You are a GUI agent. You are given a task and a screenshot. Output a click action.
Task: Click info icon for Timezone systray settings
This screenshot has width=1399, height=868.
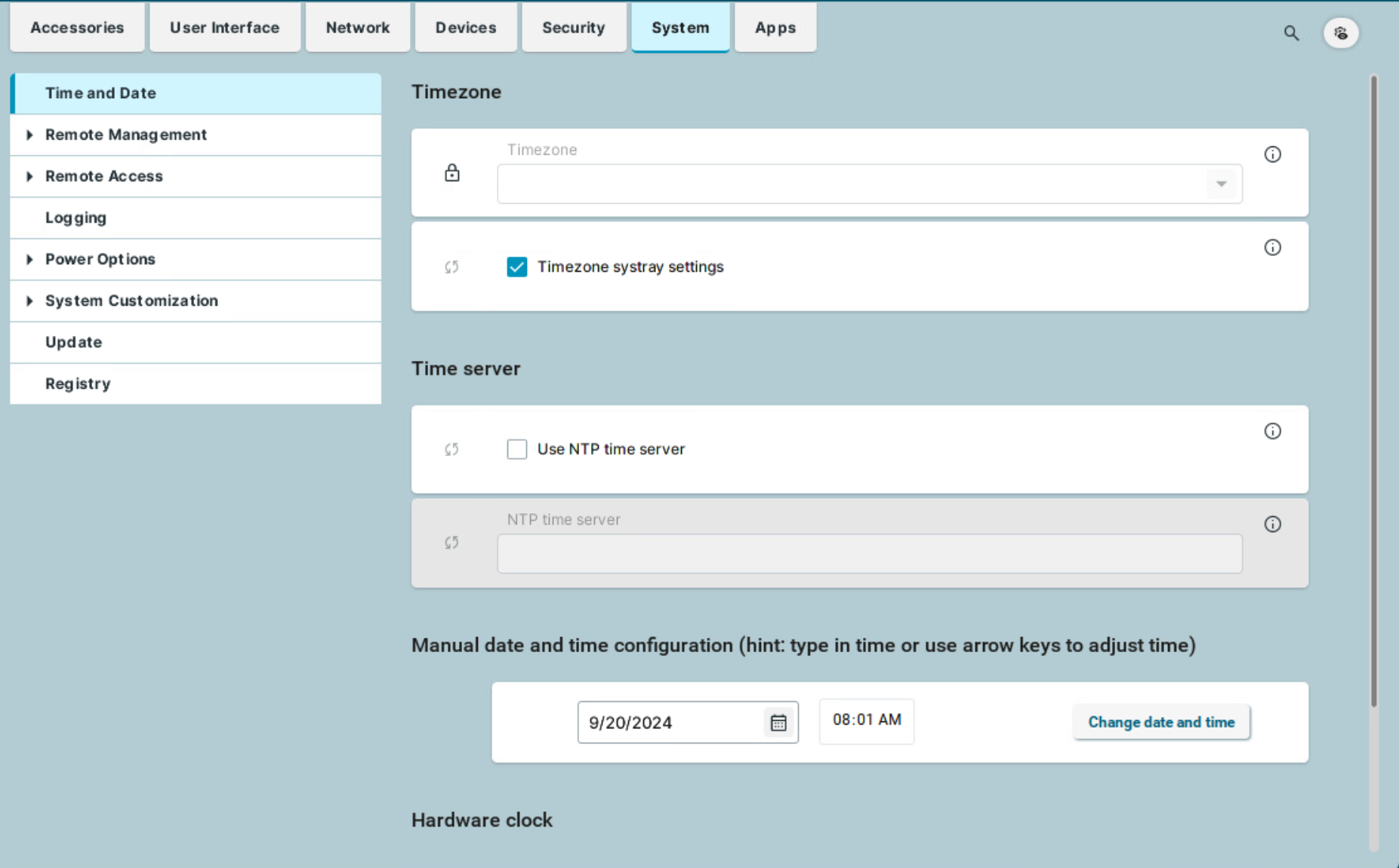[x=1272, y=248]
